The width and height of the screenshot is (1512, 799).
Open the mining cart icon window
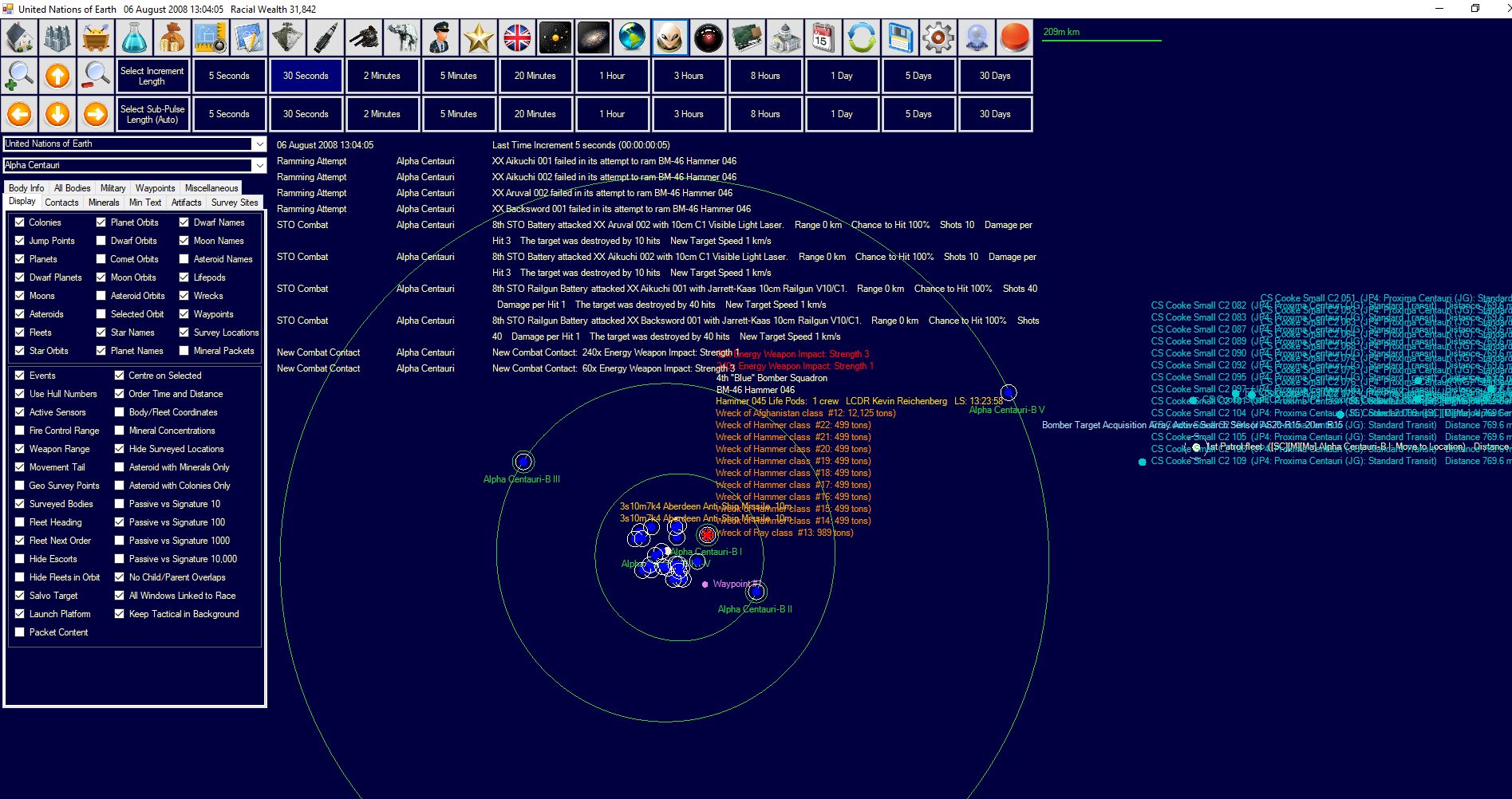[x=96, y=37]
